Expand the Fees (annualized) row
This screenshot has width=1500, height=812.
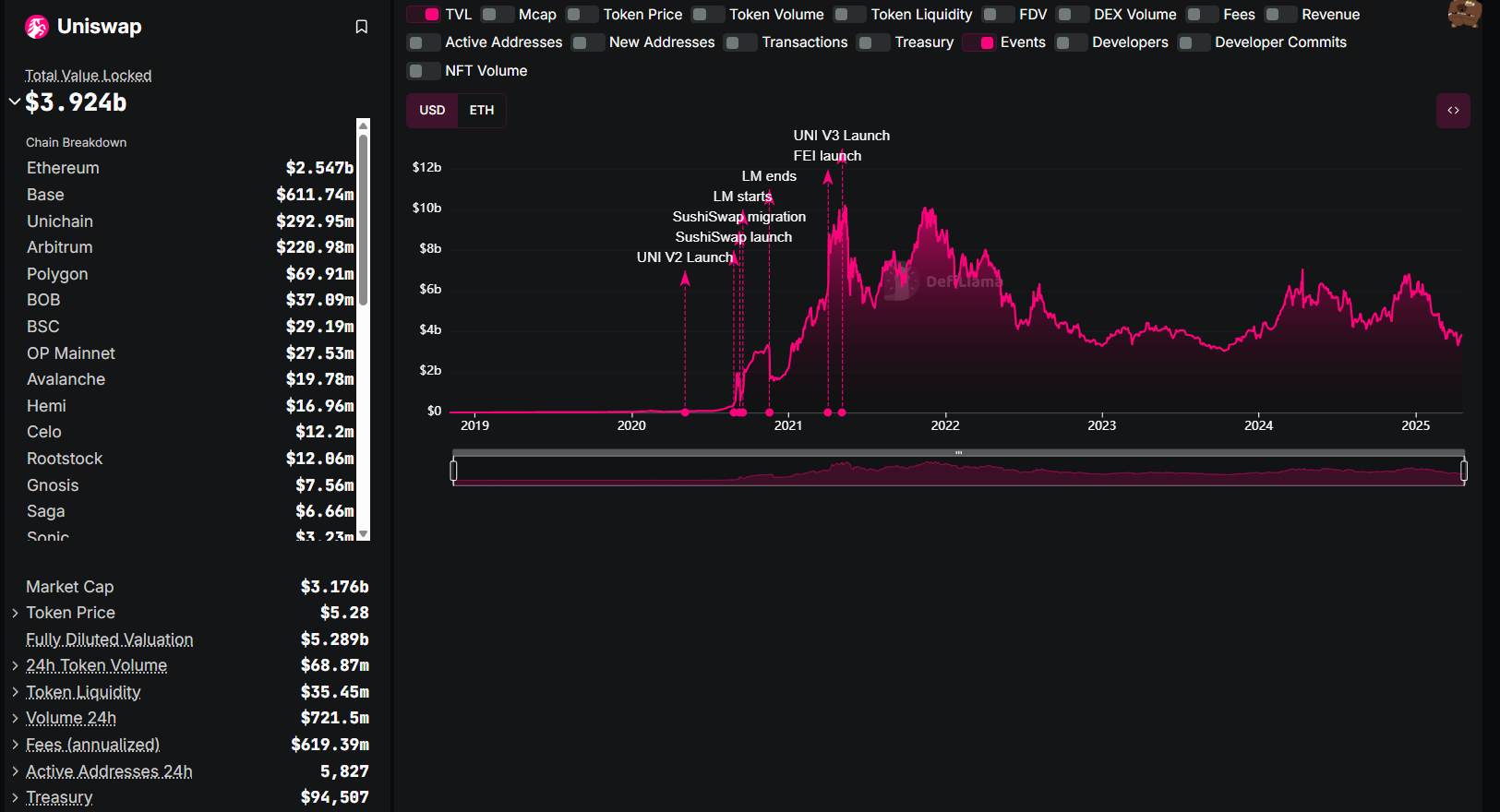(x=15, y=745)
